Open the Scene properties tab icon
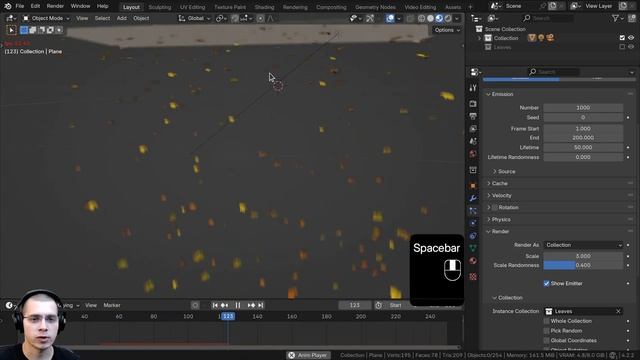 point(473,141)
